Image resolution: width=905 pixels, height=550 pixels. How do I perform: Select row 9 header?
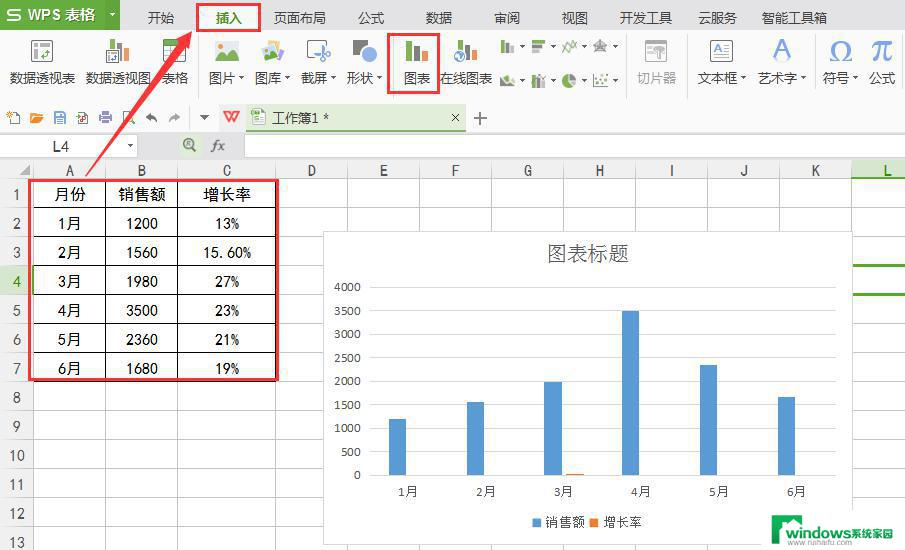pyautogui.click(x=17, y=426)
